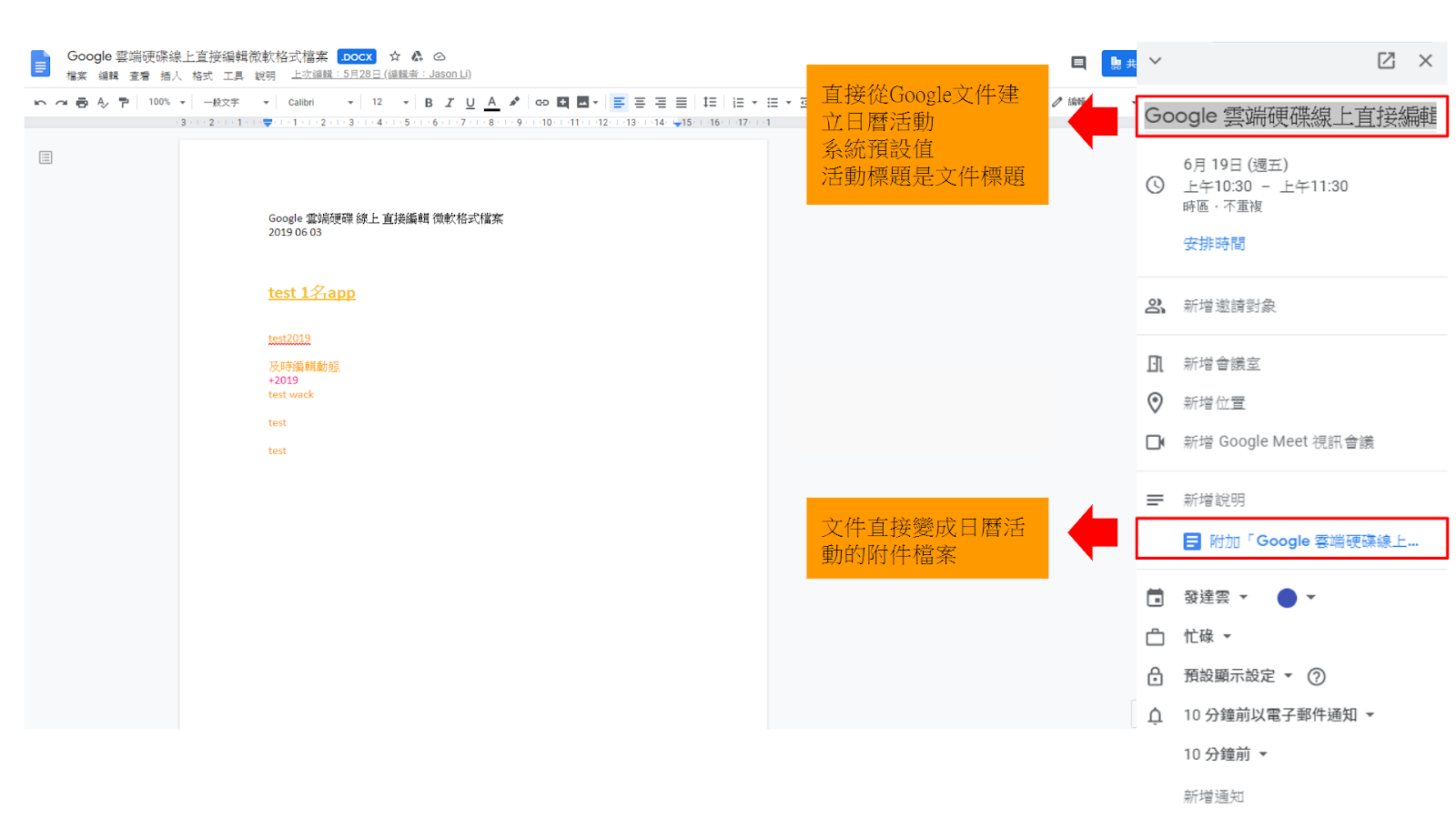Image resolution: width=1456 pixels, height=819 pixels.
Task: Redo the last action
Action: pos(61,103)
